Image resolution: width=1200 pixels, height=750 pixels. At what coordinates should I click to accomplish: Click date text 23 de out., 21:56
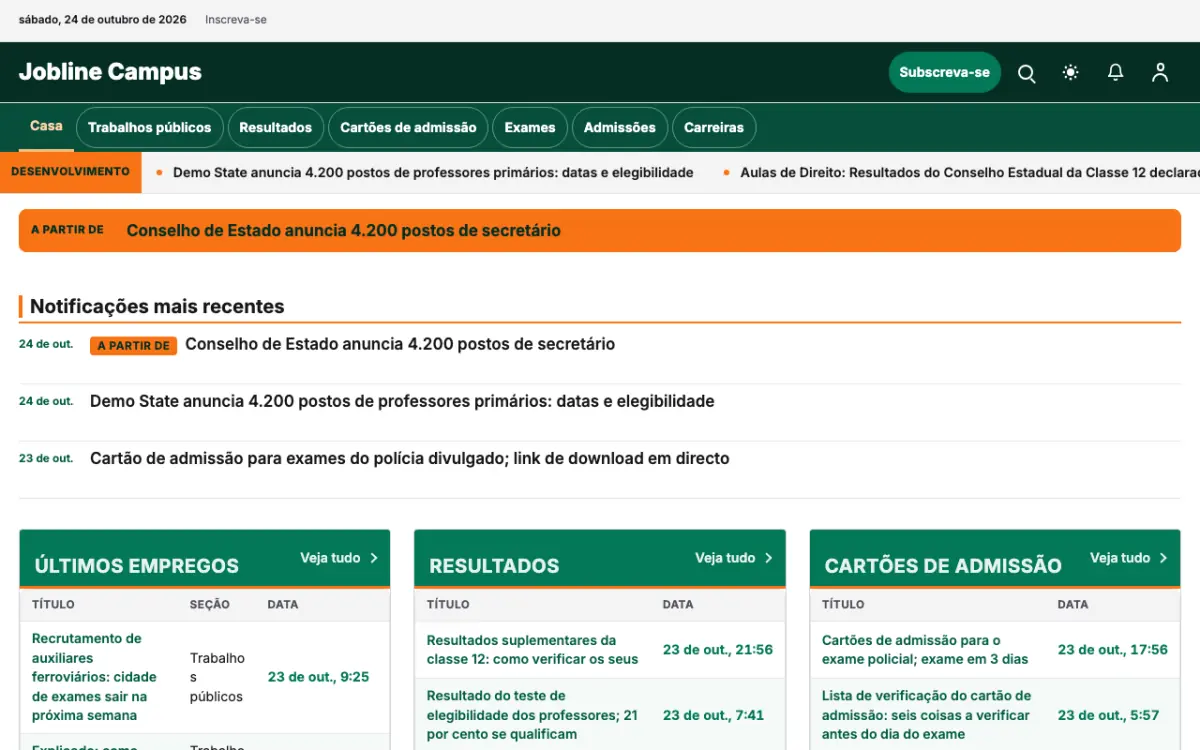pyautogui.click(x=718, y=649)
